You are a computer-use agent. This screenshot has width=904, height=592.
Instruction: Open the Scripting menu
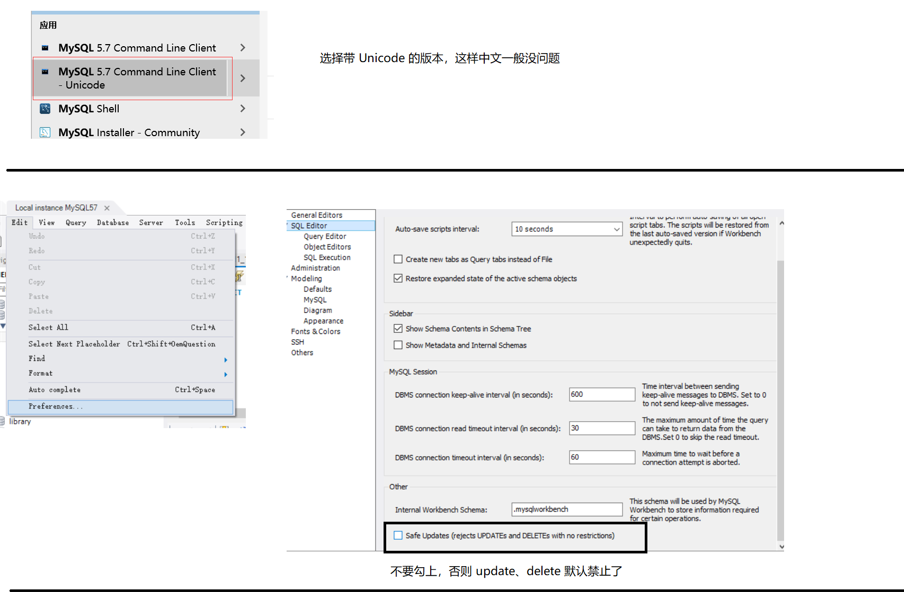point(224,223)
